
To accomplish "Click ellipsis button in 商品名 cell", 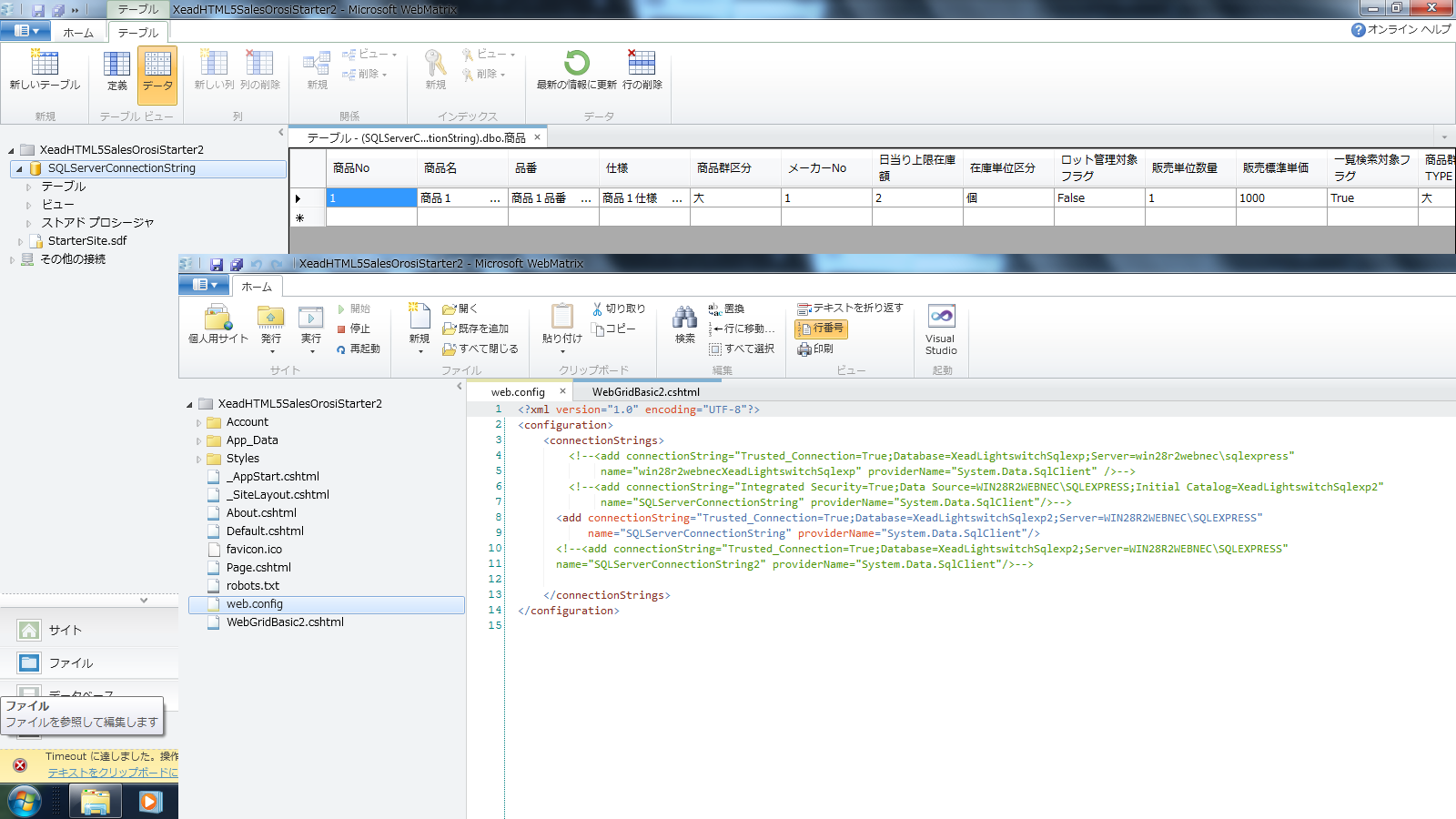I will click(x=495, y=198).
